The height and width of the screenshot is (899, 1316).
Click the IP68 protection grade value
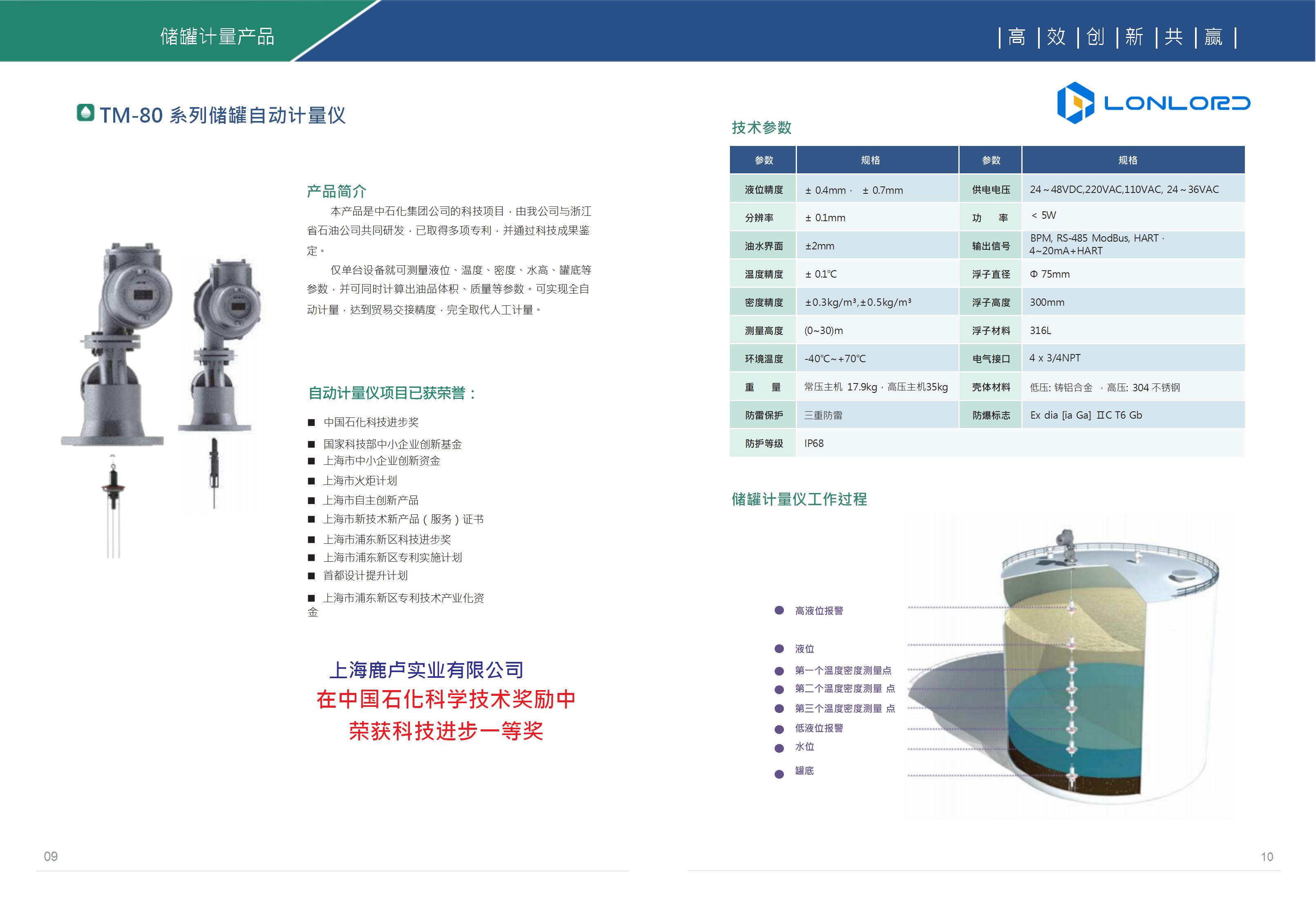814,444
